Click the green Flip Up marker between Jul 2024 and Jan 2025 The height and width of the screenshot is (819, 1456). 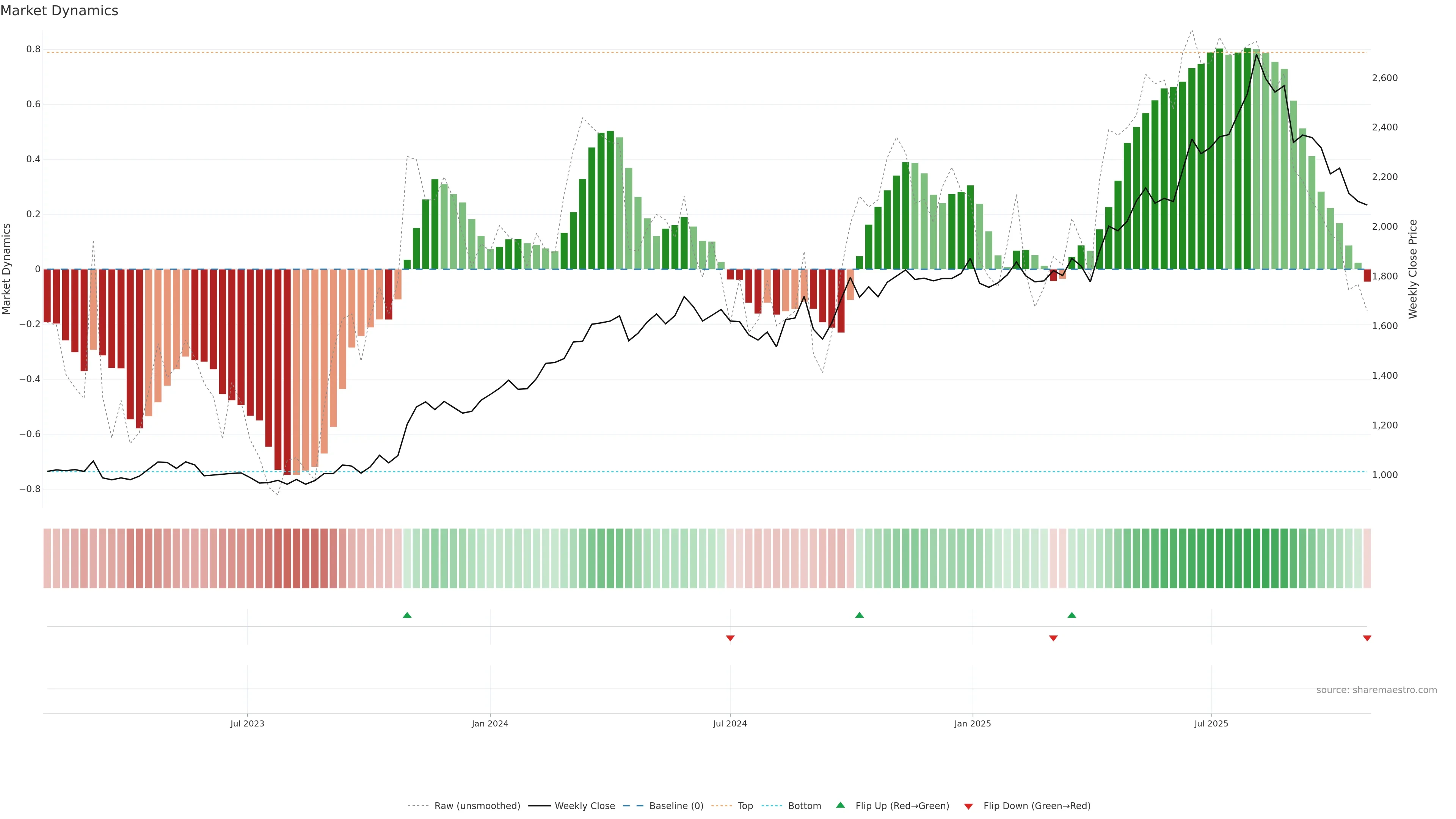[859, 615]
